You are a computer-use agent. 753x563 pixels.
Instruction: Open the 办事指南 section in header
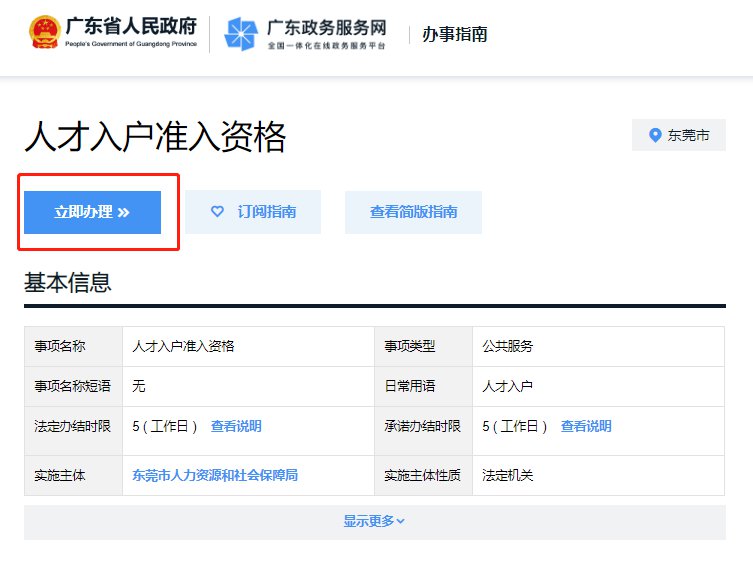454,35
